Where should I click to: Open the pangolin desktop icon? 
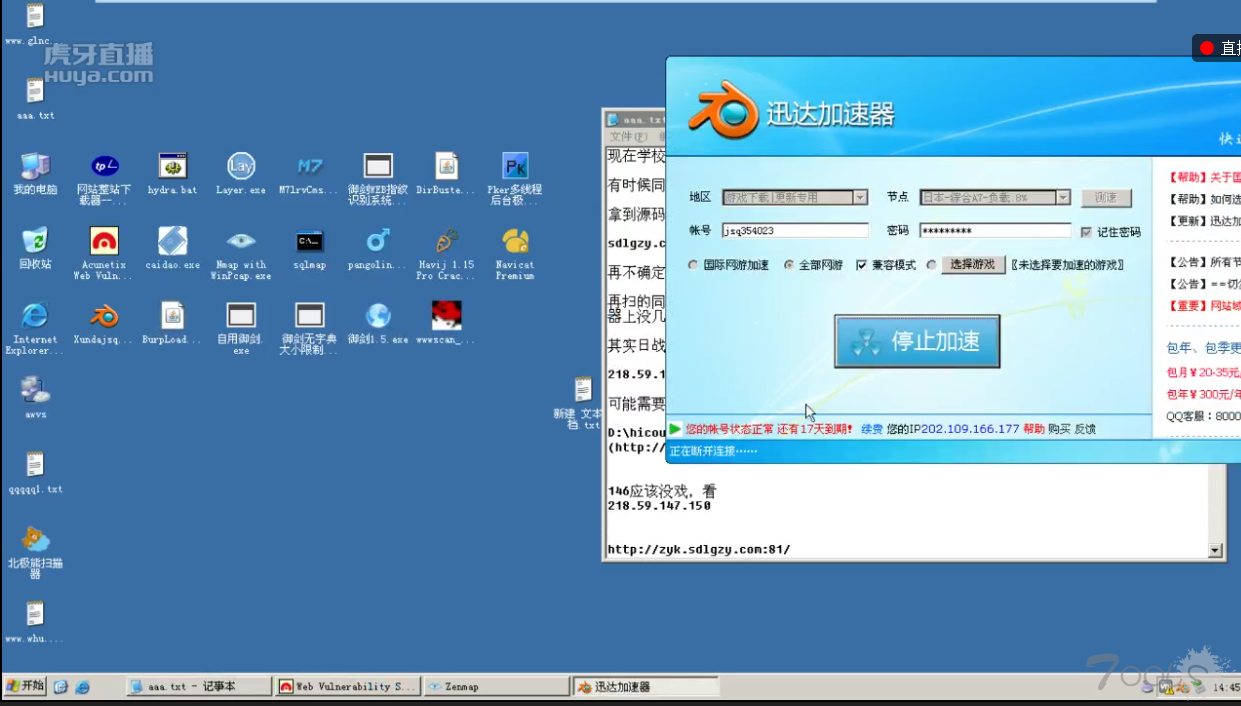click(x=378, y=242)
